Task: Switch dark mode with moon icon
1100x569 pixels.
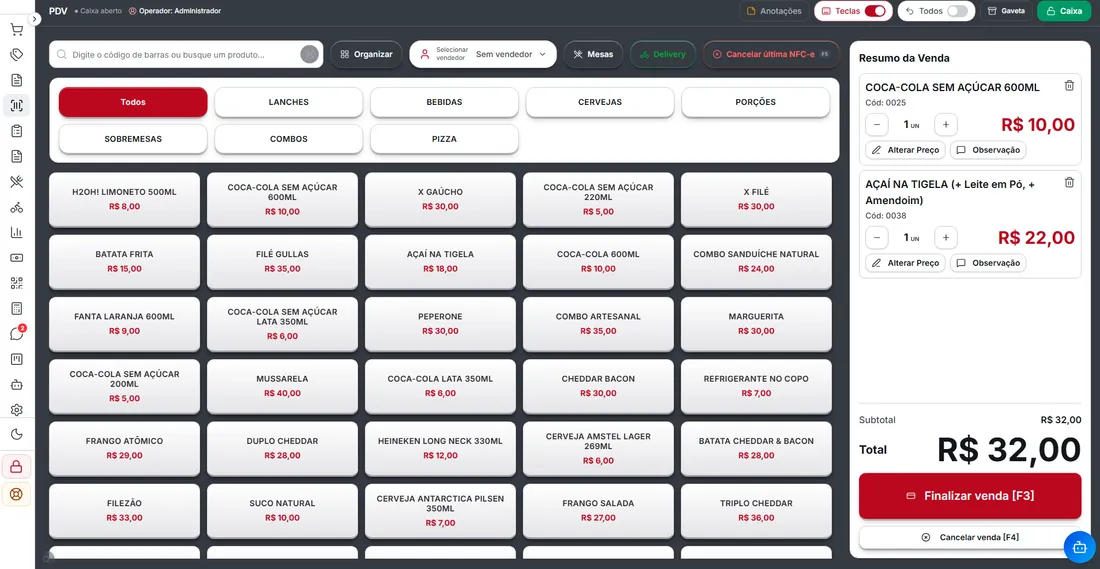Action: click(17, 434)
